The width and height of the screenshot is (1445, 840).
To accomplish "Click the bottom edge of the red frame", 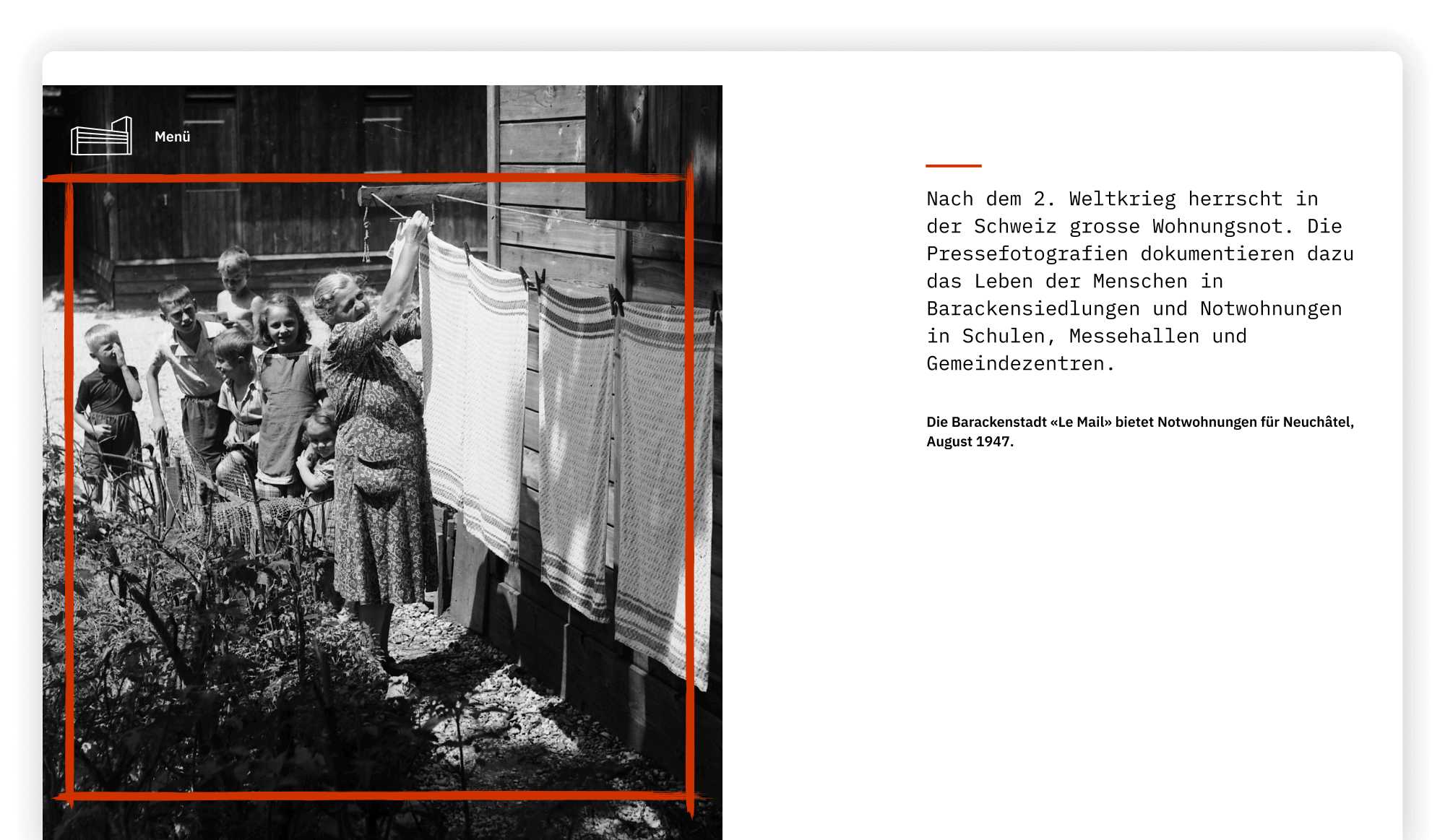I will pyautogui.click(x=376, y=796).
